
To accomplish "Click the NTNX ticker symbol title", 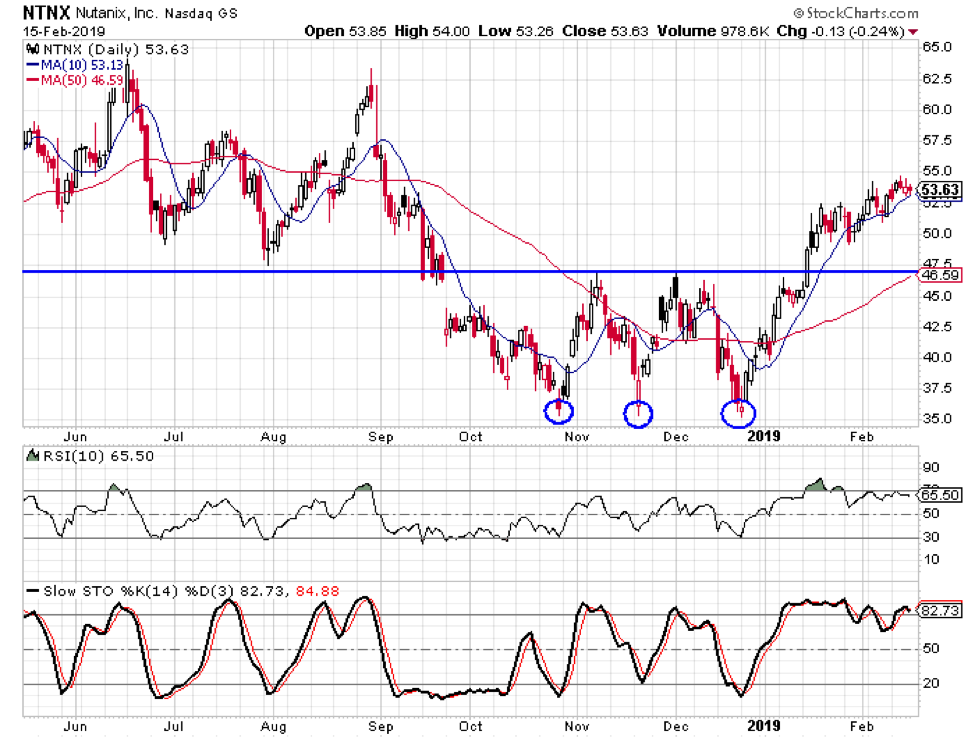I will click(47, 12).
